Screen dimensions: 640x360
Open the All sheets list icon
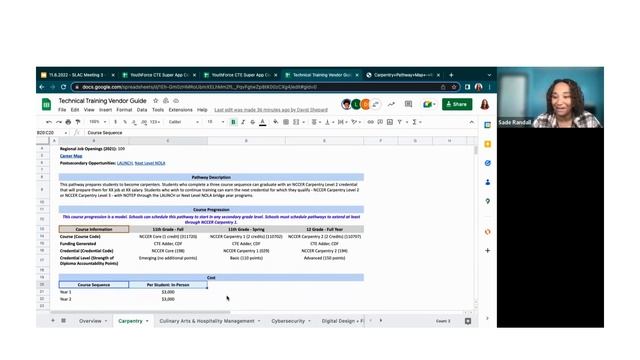pos(64,321)
